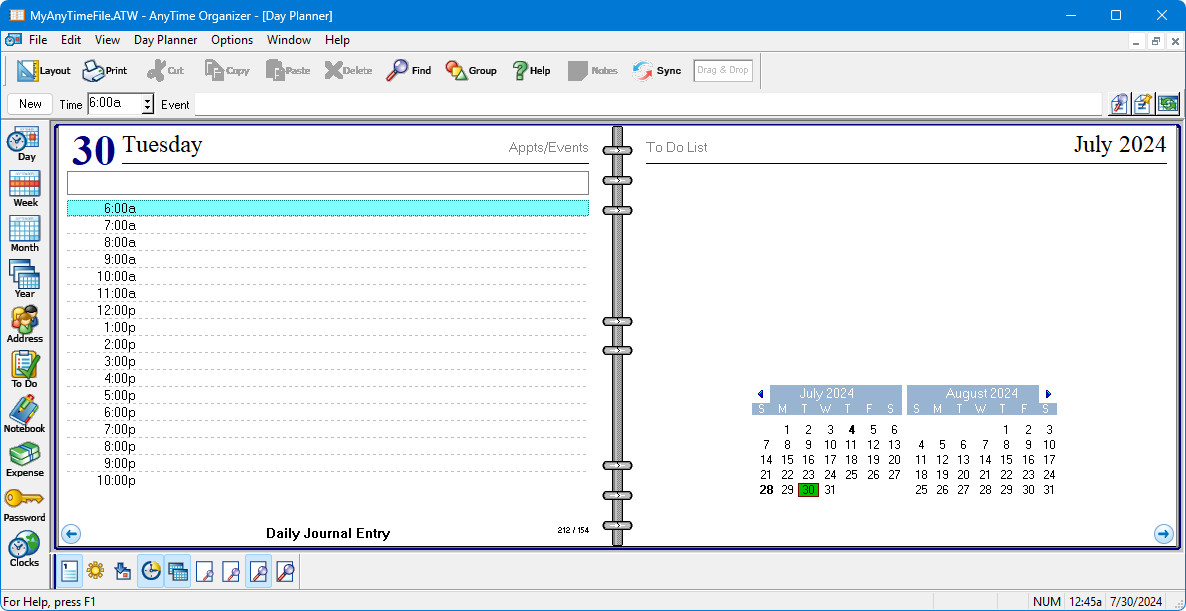Screen dimensions: 1186x611
Task: Click the Cut scissors icon
Action: 165,70
